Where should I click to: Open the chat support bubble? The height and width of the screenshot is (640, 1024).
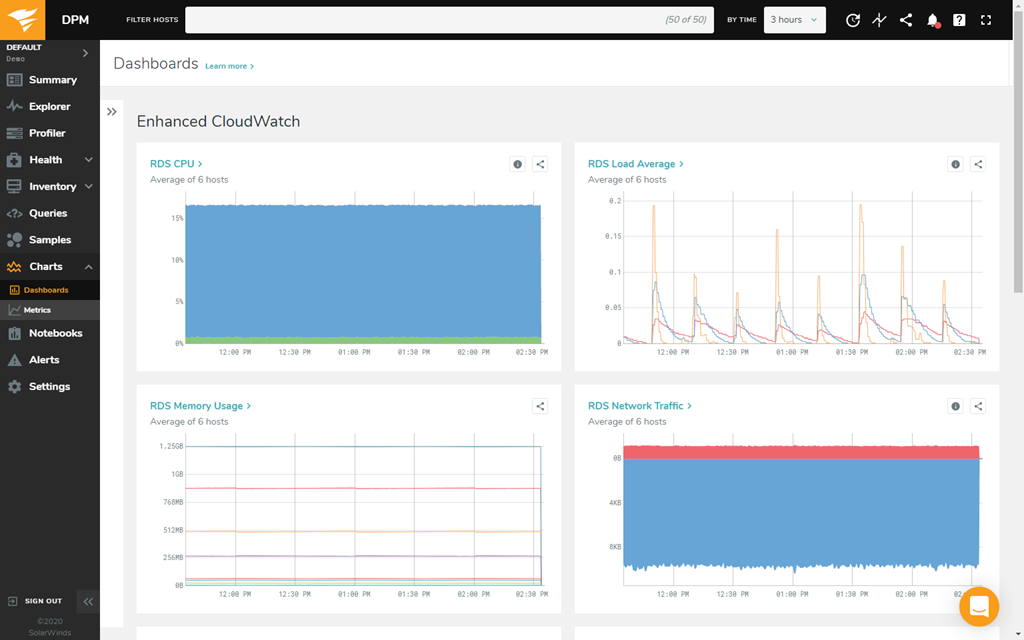pyautogui.click(x=979, y=606)
